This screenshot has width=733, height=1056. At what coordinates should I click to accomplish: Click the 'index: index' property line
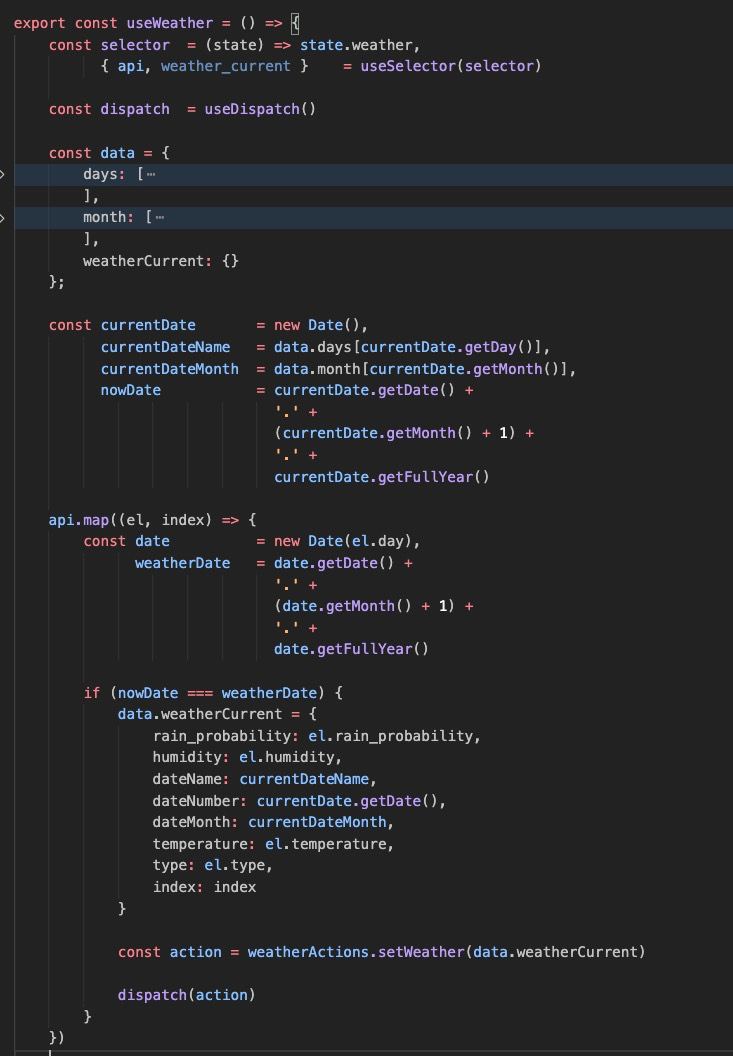pyautogui.click(x=204, y=887)
